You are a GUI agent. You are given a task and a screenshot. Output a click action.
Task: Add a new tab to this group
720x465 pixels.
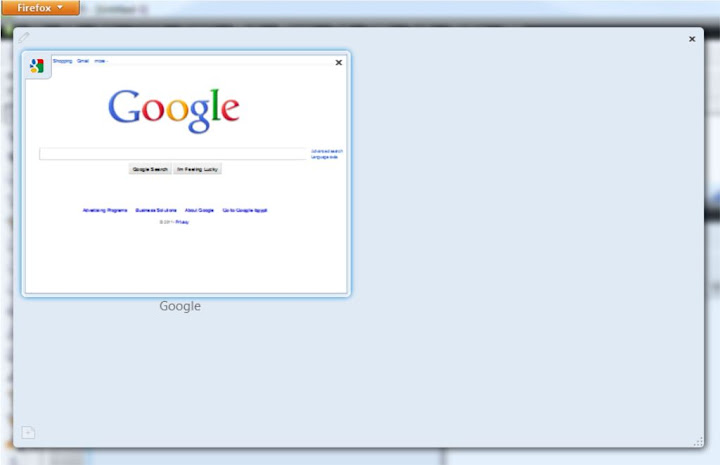point(28,432)
